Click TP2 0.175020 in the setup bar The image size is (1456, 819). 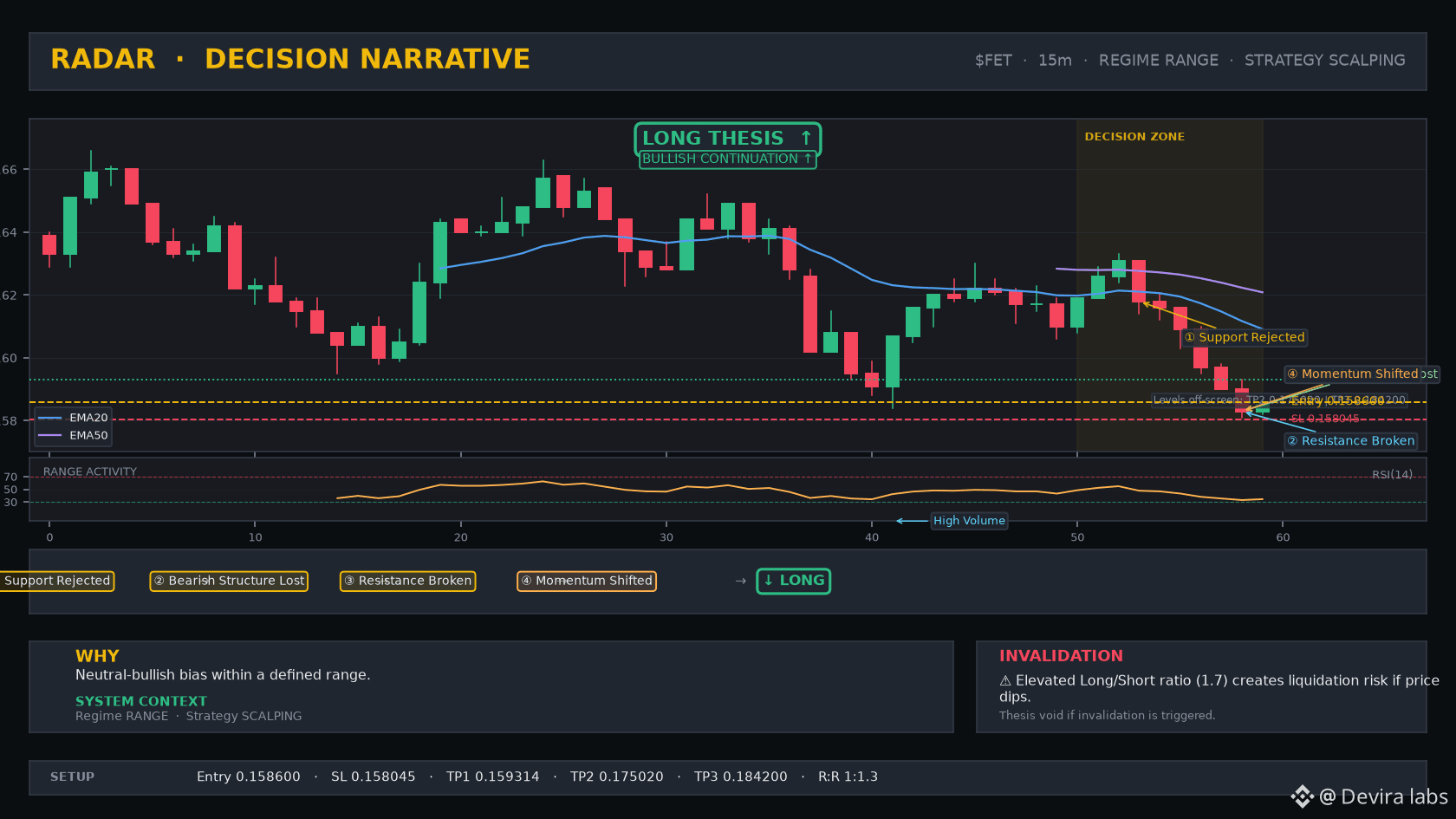tap(617, 777)
